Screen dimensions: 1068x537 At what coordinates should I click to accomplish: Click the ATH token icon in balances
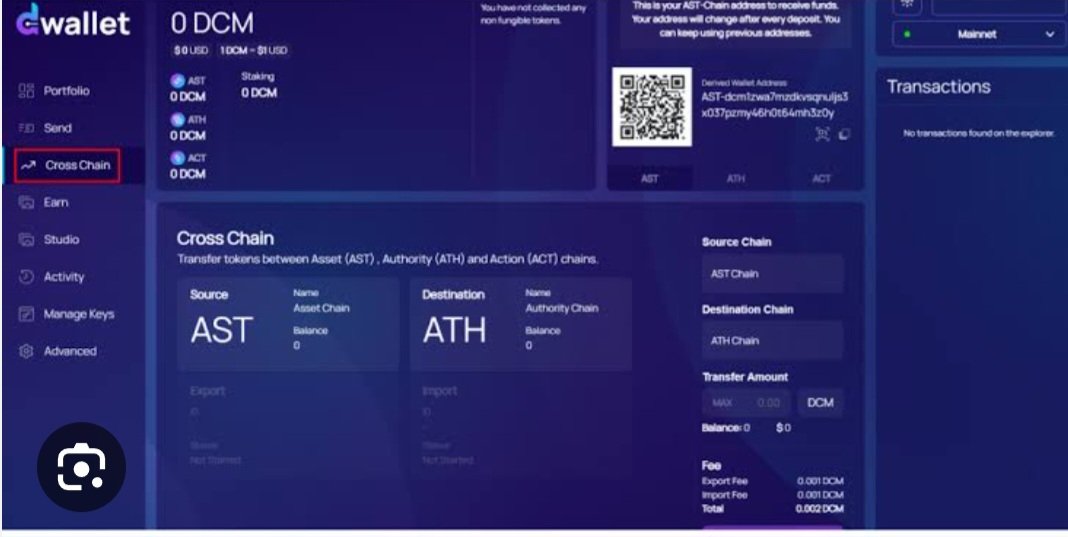[x=177, y=119]
